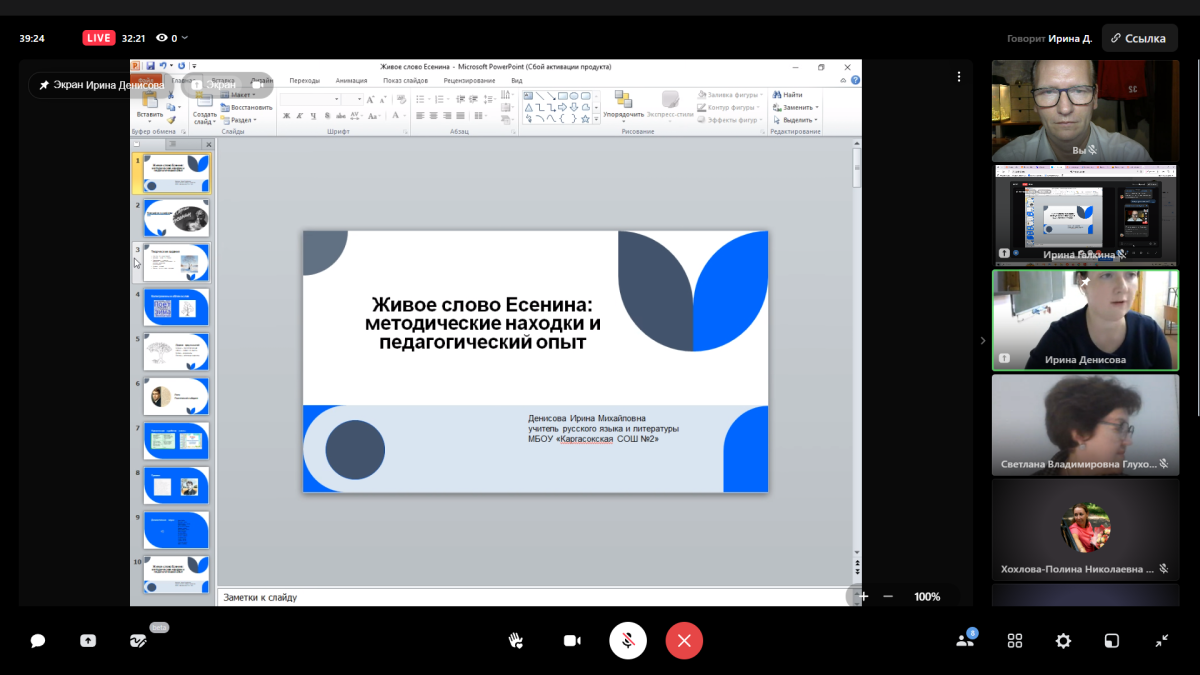Screen dimensions: 1200x675
Task: Open the Рецензирование ribbon tab
Action: click(x=469, y=81)
